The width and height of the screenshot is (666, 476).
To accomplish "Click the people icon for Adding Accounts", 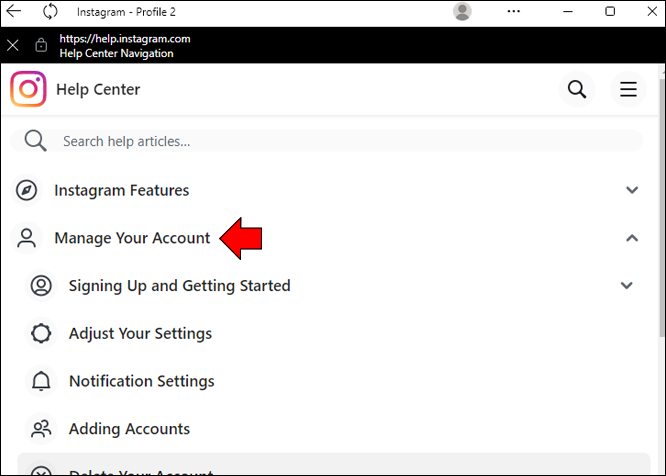I will [41, 429].
